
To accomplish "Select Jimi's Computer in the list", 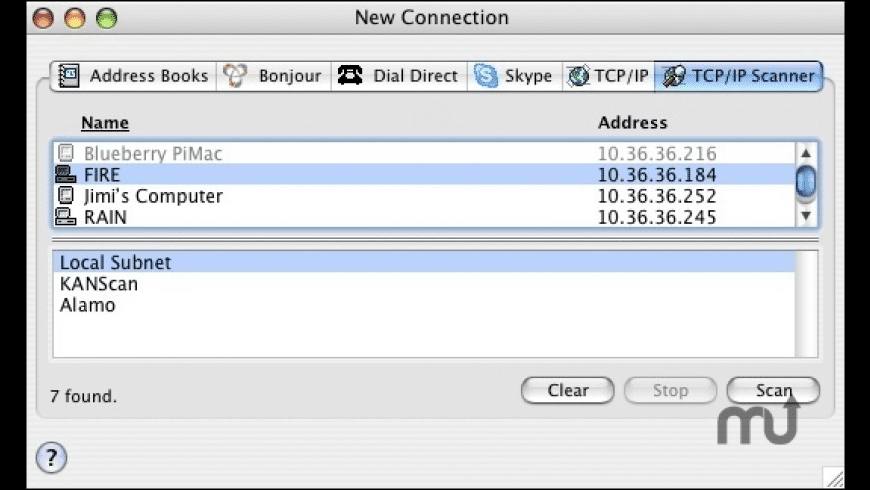I will [x=153, y=196].
